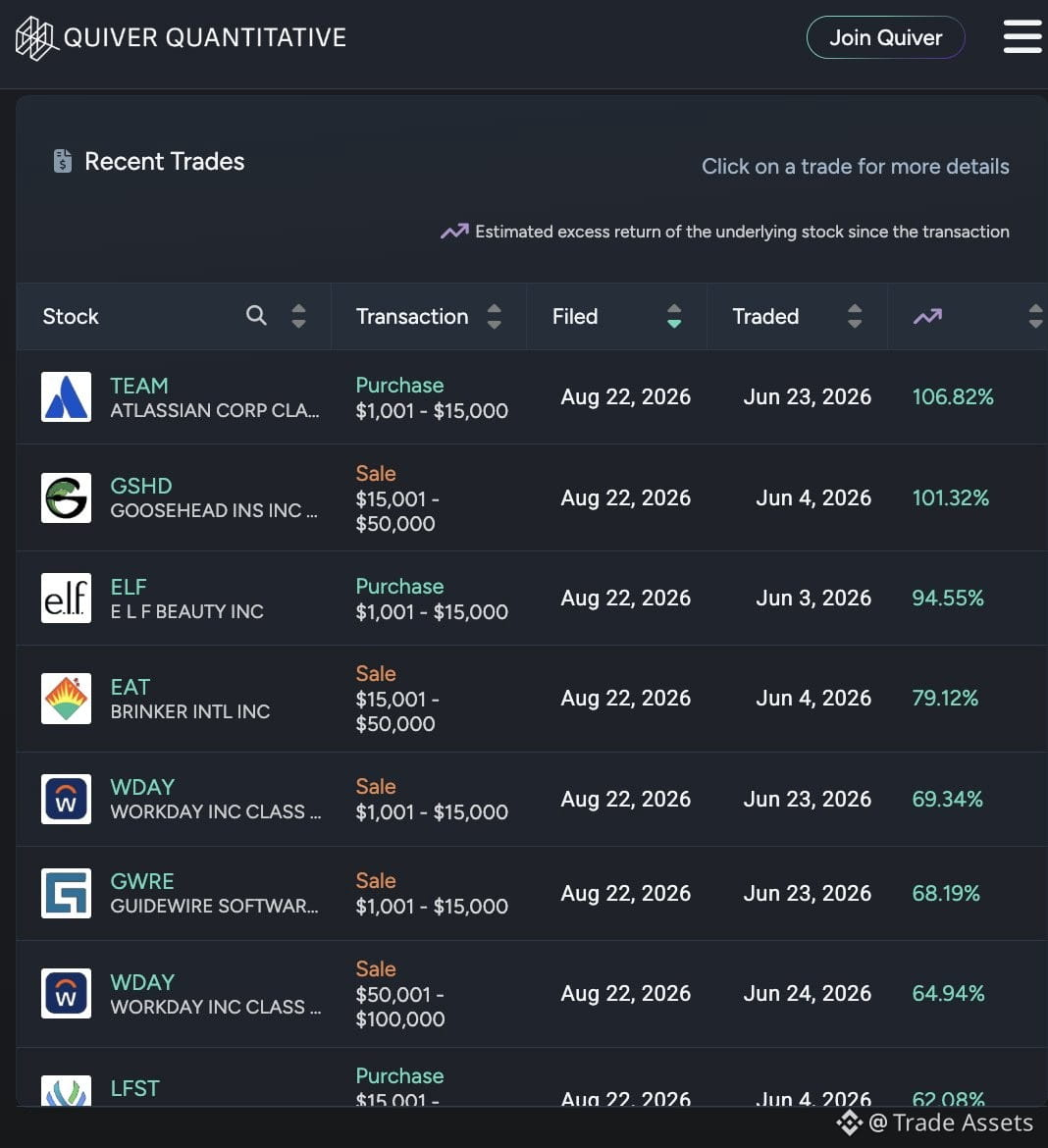Screen dimensions: 1048x1148
Task: Open the ELF ticker link
Action: 129,587
